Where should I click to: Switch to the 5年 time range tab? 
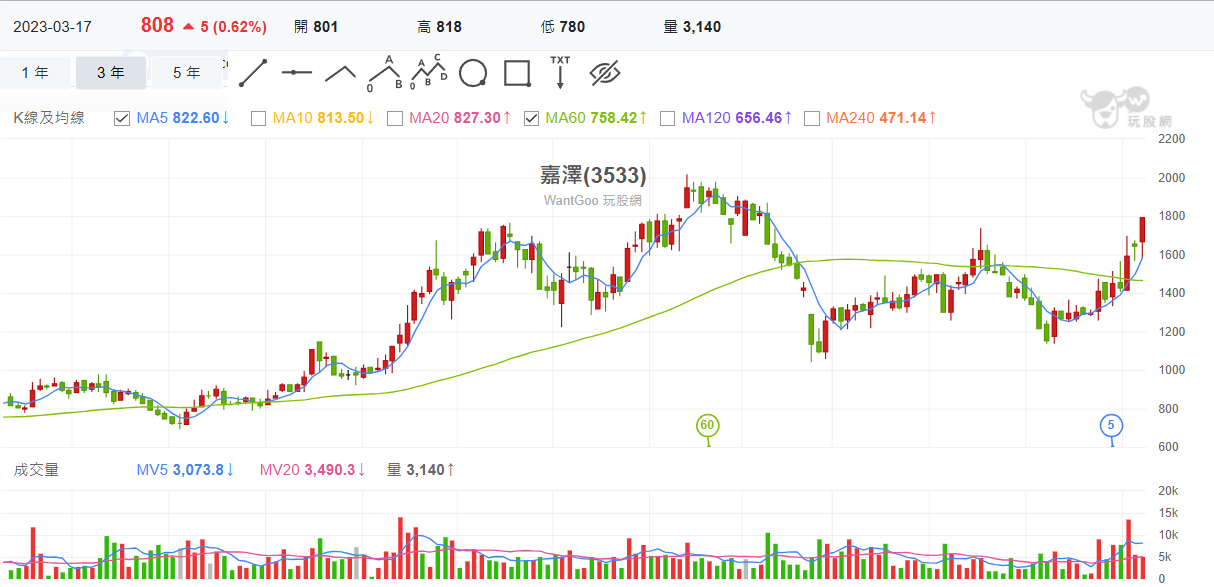[x=186, y=73]
